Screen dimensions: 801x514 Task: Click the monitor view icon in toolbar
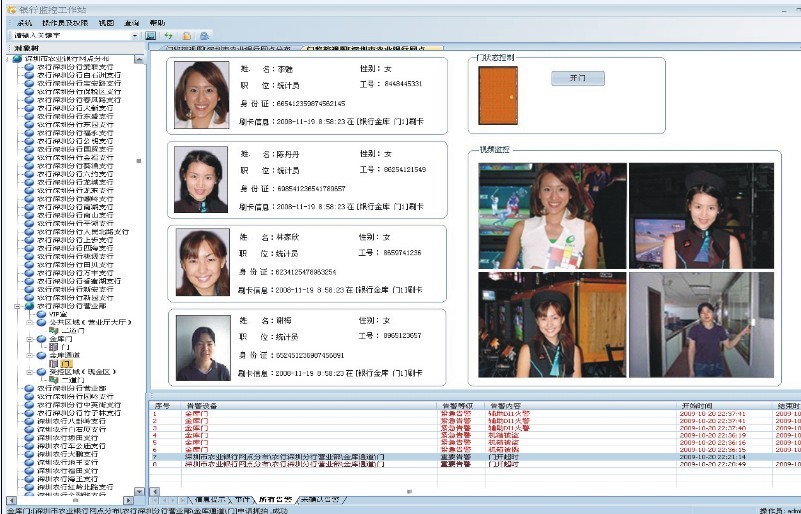point(151,35)
